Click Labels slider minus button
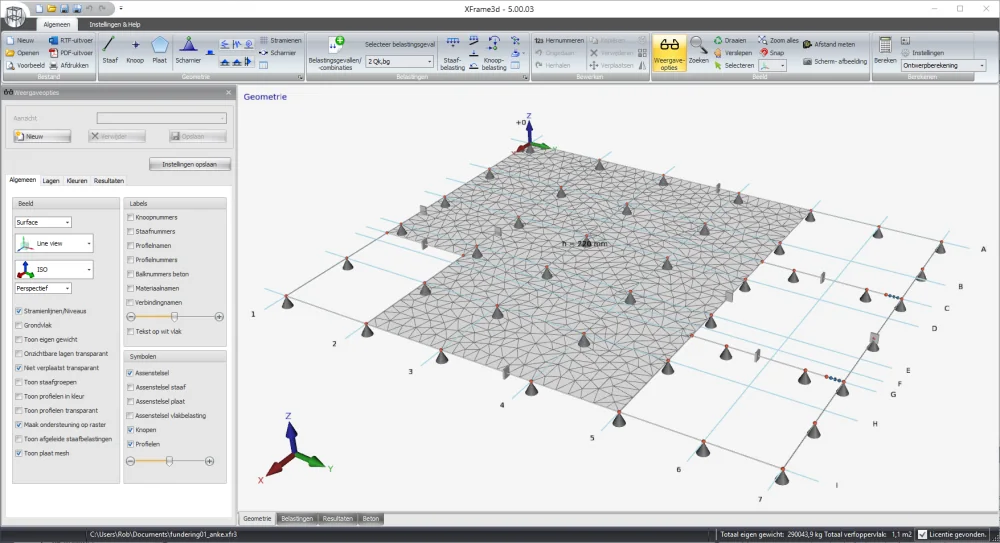Image resolution: width=1000 pixels, height=543 pixels. tap(131, 316)
